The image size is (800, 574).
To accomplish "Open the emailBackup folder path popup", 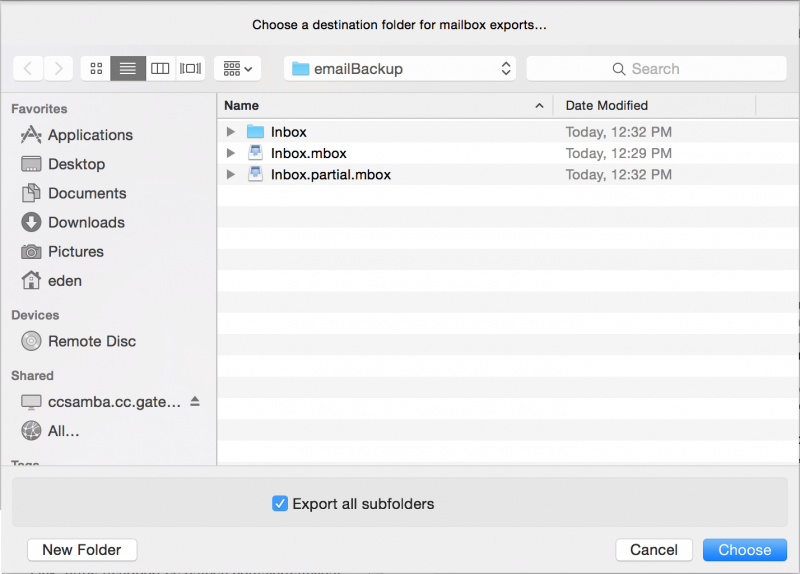I will point(400,69).
